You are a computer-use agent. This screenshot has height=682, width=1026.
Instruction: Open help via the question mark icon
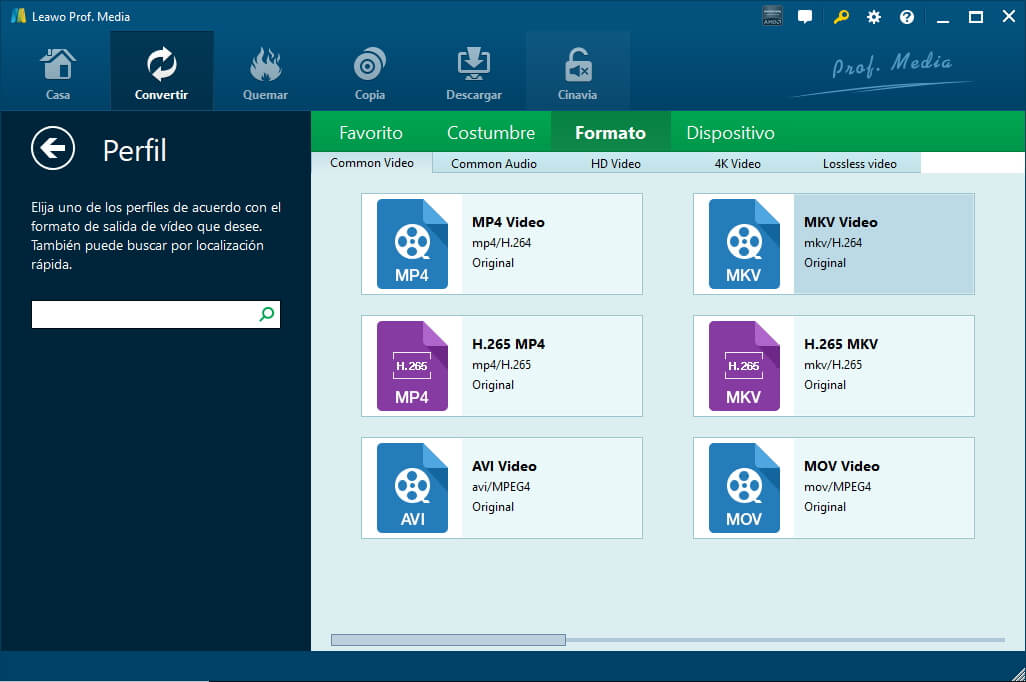907,17
